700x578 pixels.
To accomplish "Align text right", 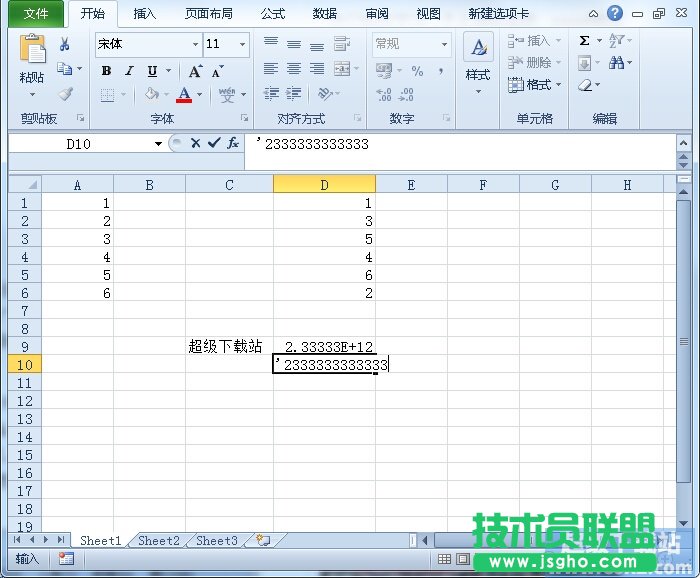I will pos(317,68).
